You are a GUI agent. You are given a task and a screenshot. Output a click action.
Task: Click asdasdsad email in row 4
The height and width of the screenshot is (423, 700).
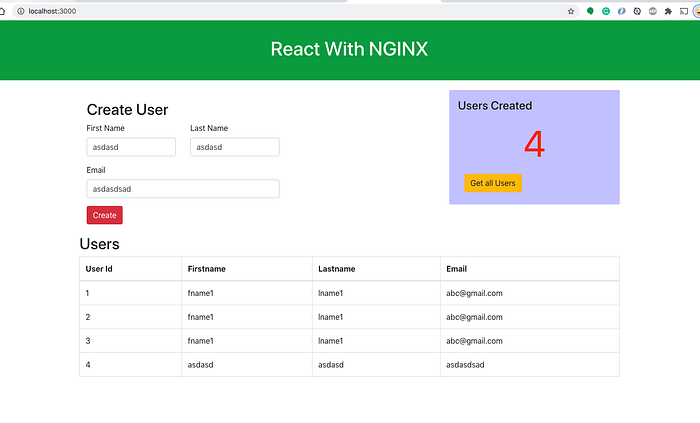coord(465,365)
